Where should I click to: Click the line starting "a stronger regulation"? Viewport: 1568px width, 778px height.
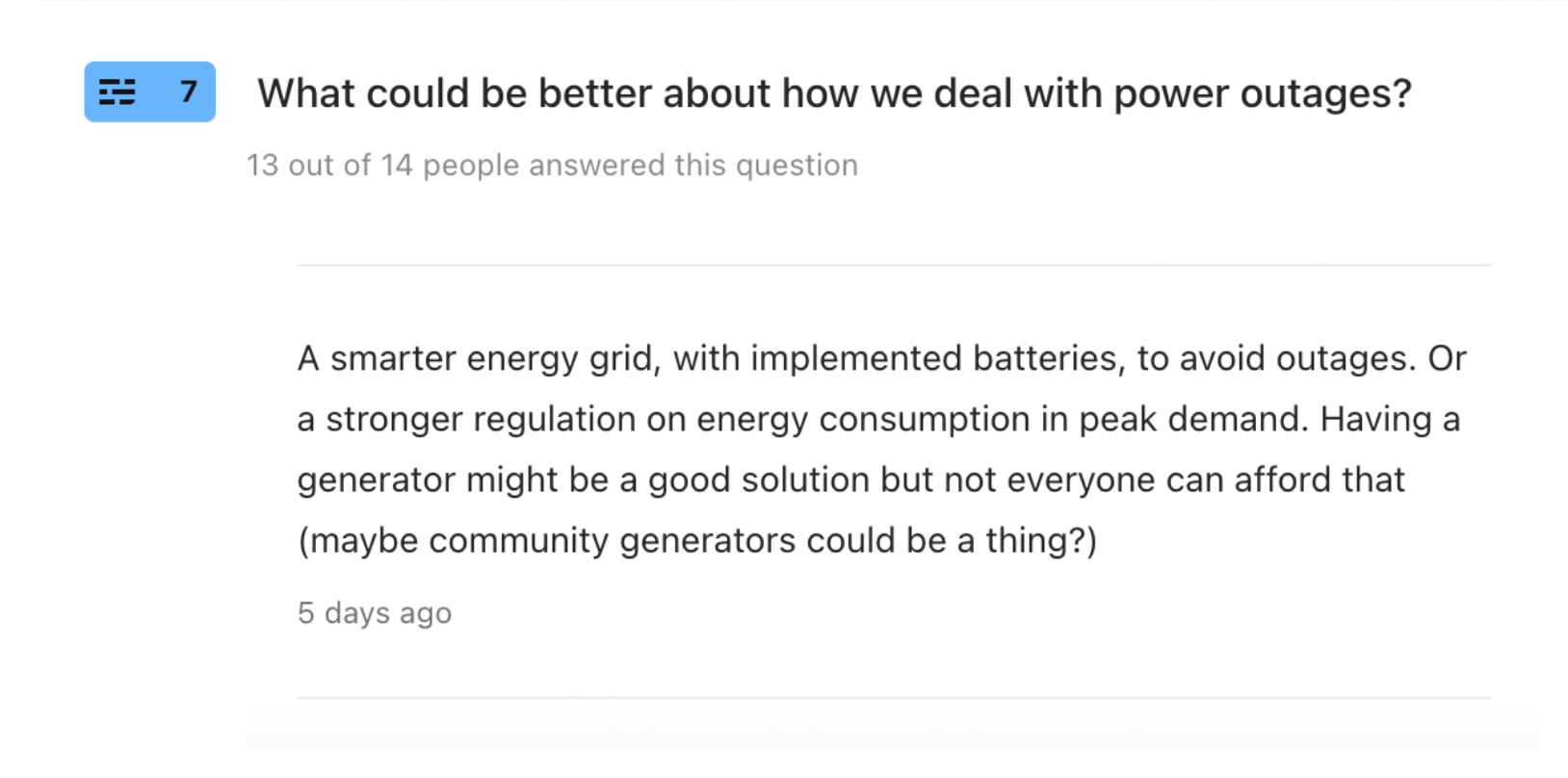[877, 419]
